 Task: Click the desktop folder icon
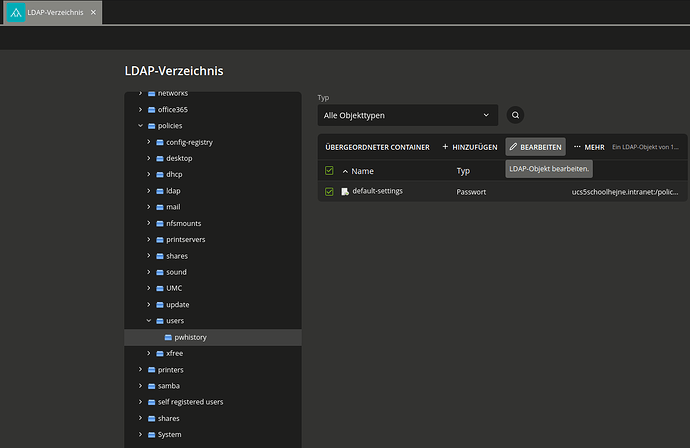click(160, 158)
